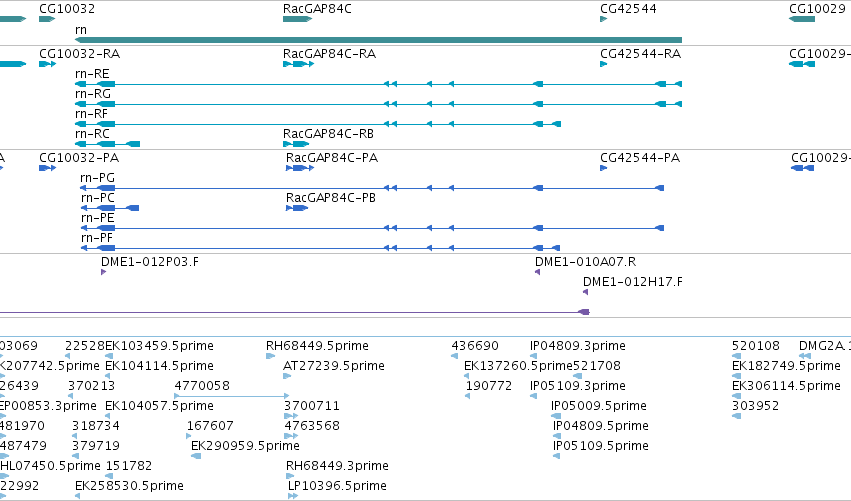Select the 167607 EST label
The width and height of the screenshot is (851, 501).
click(x=210, y=427)
